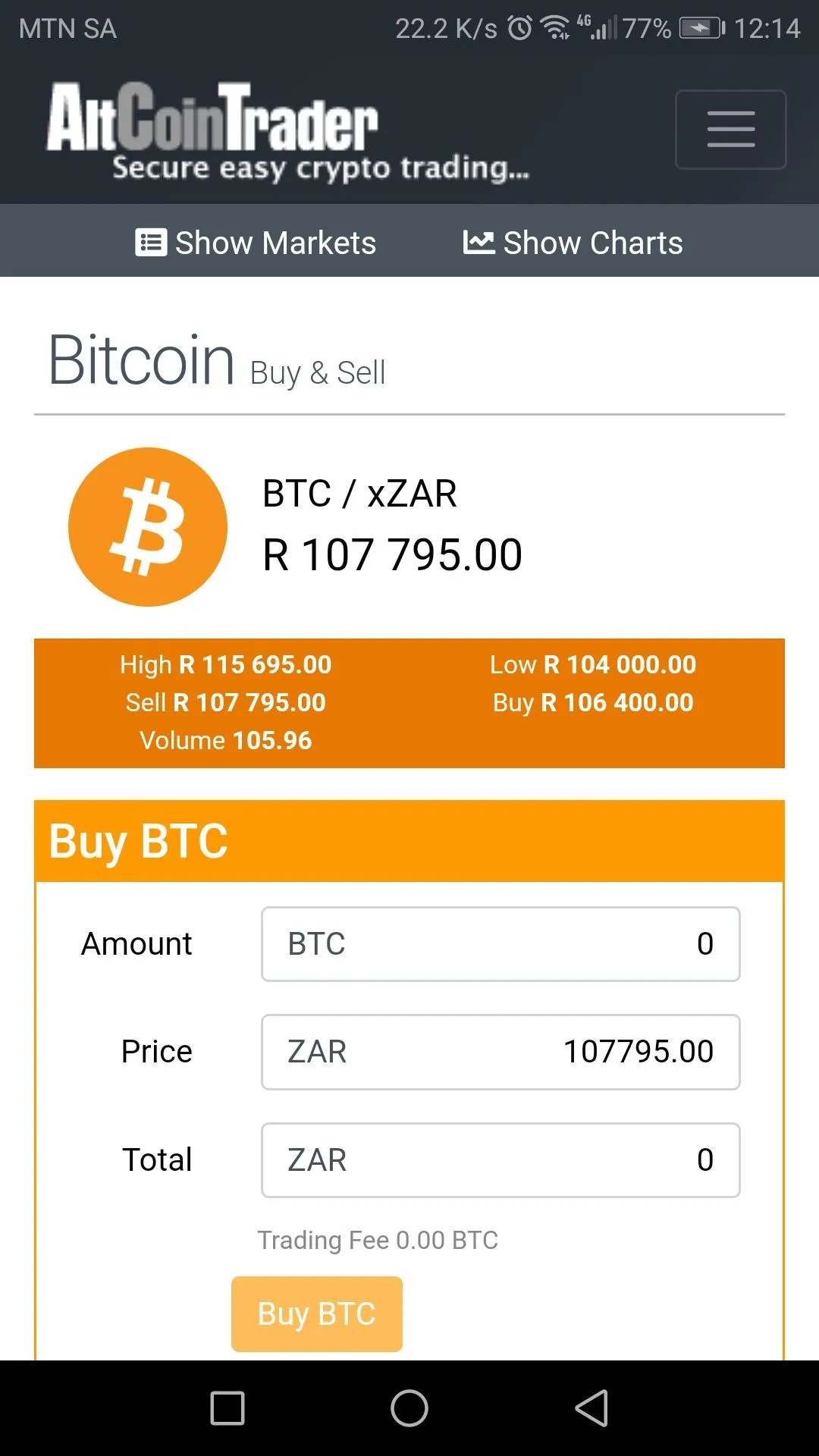The height and width of the screenshot is (1456, 819).
Task: Tap the Show Charts graph icon
Action: [x=479, y=243]
